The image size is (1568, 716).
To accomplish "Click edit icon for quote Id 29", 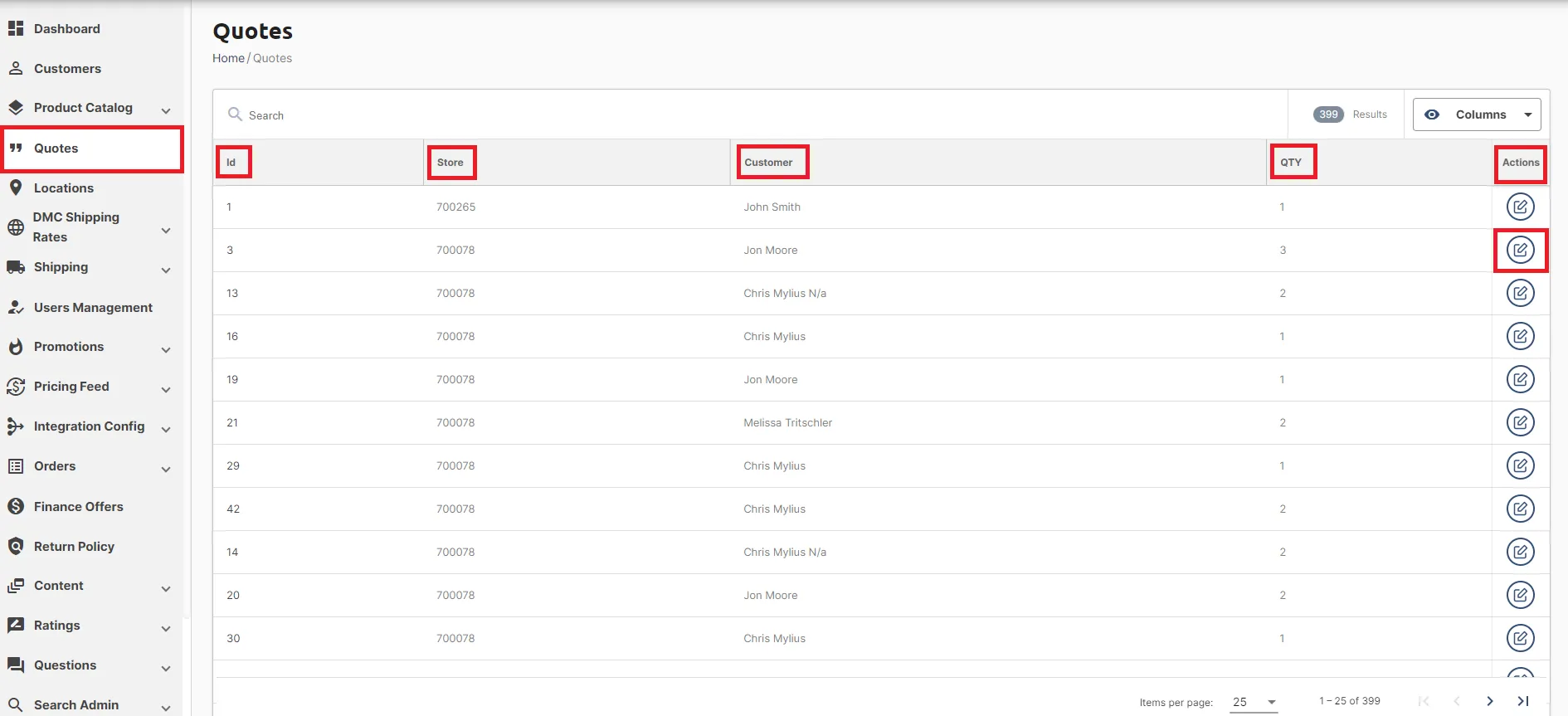I will coord(1520,465).
